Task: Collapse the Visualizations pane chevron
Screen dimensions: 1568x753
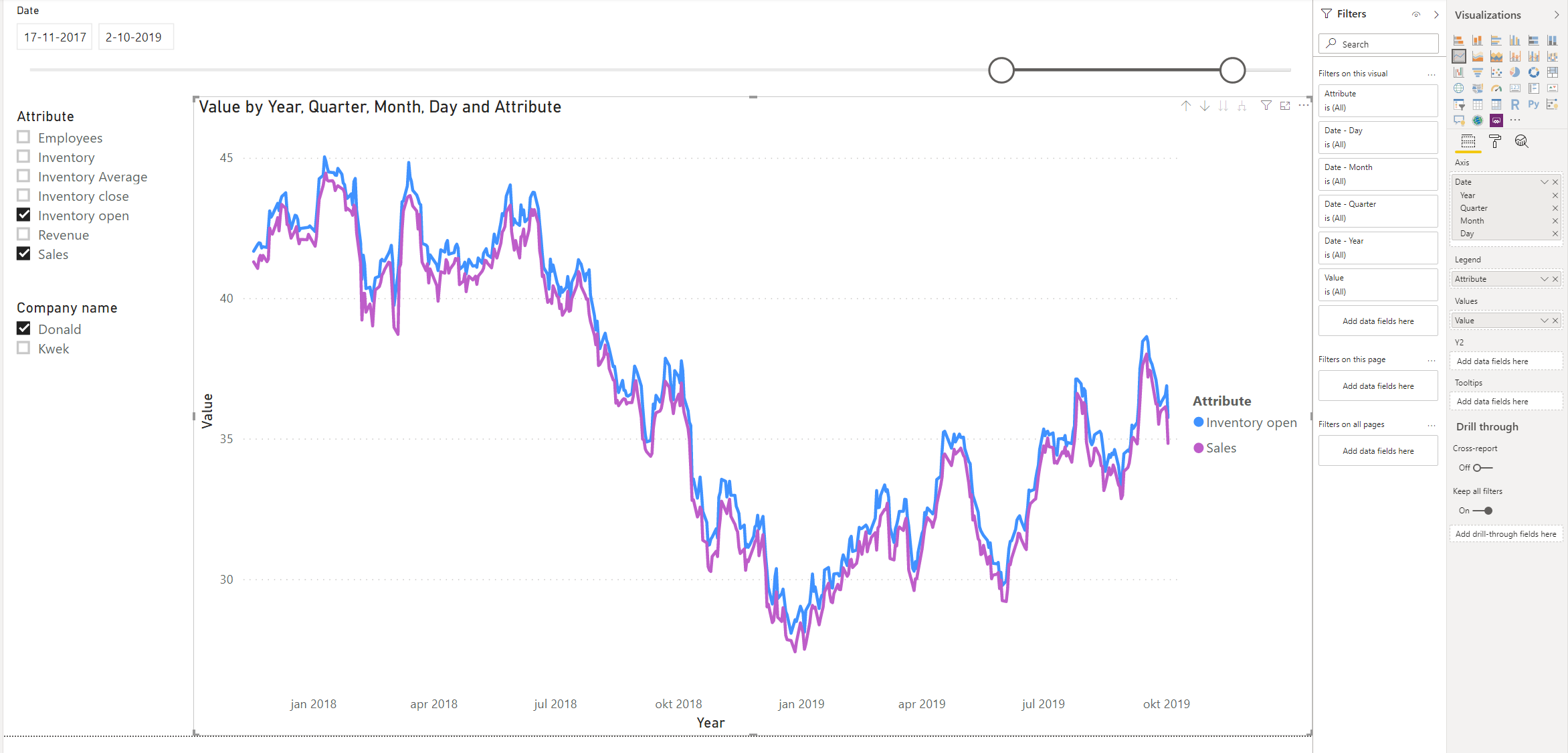Action: click(1557, 15)
